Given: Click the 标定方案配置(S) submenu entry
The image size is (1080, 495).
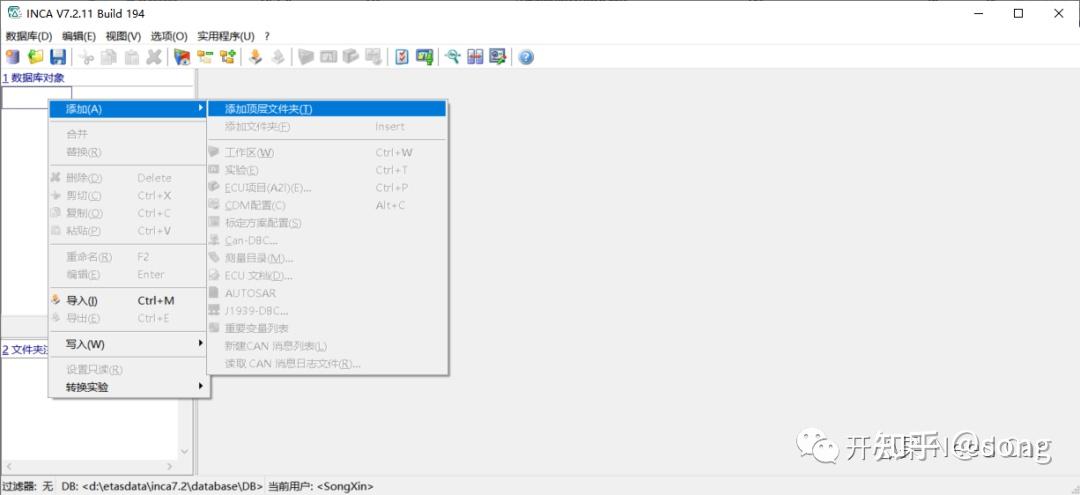Looking at the screenshot, I should (x=326, y=223).
